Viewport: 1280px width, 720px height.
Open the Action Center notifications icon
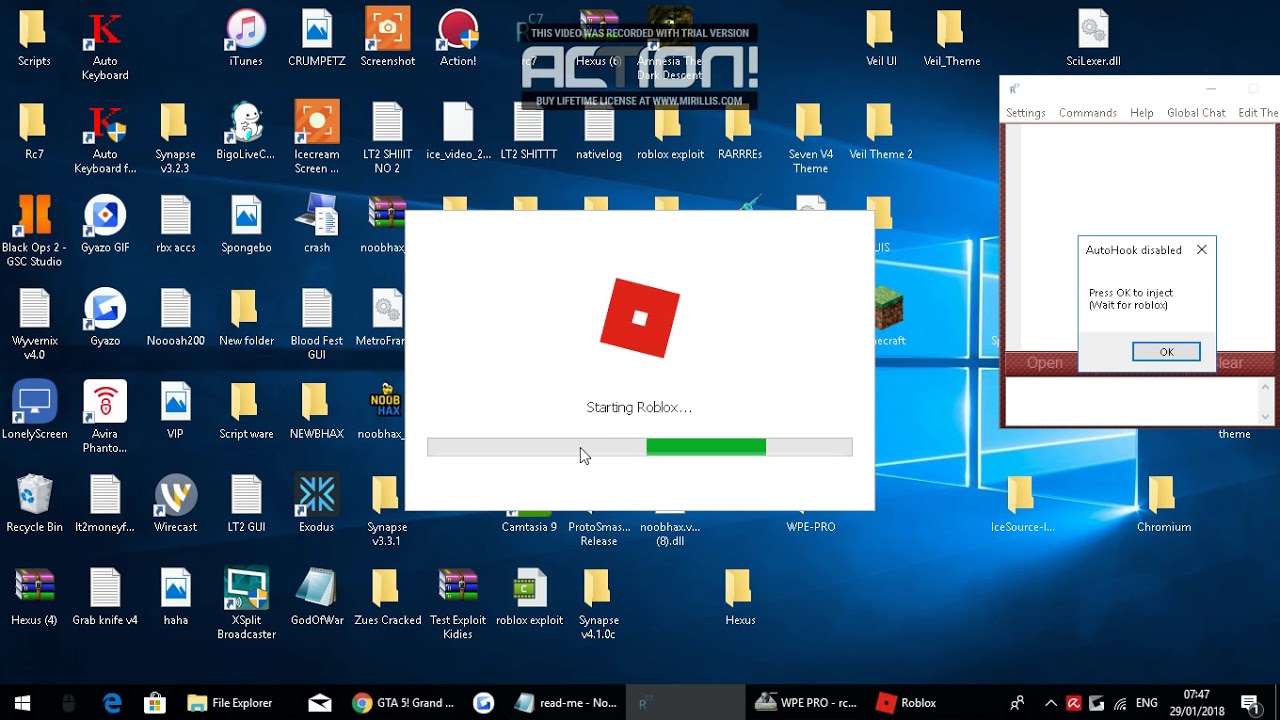point(1249,703)
